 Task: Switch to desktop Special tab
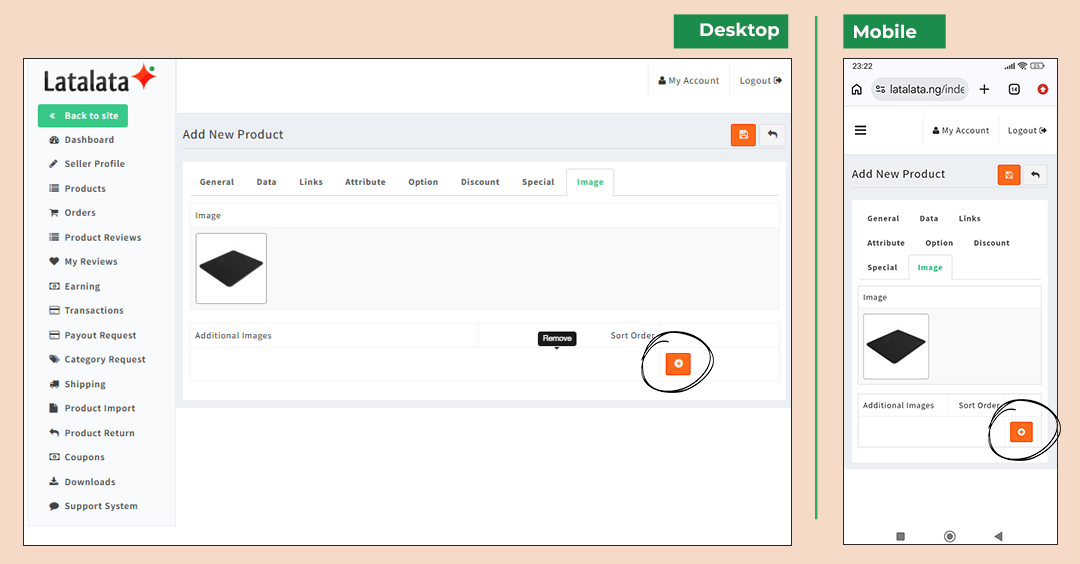pyautogui.click(x=538, y=182)
